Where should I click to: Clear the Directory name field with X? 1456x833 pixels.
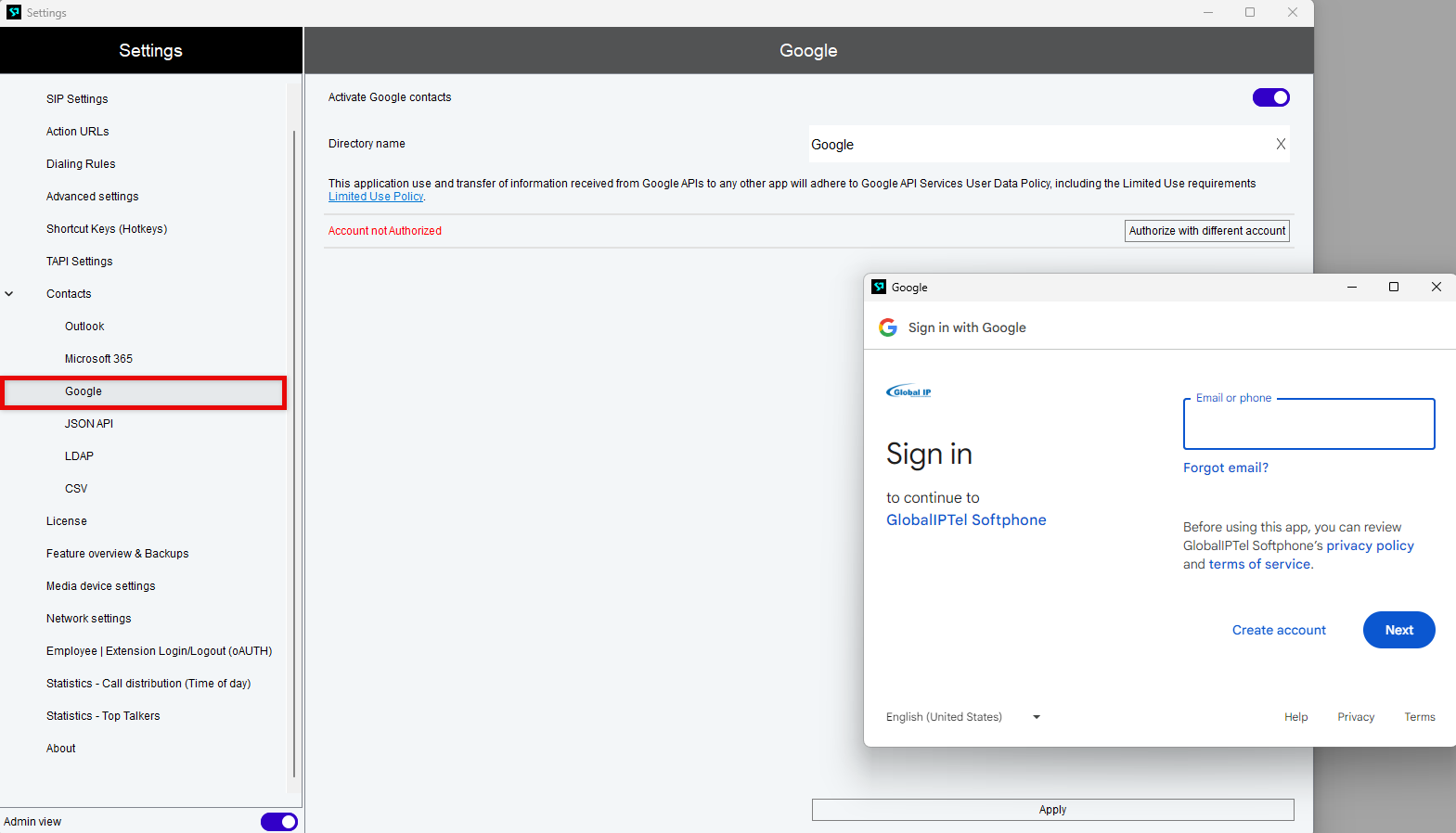click(x=1281, y=144)
